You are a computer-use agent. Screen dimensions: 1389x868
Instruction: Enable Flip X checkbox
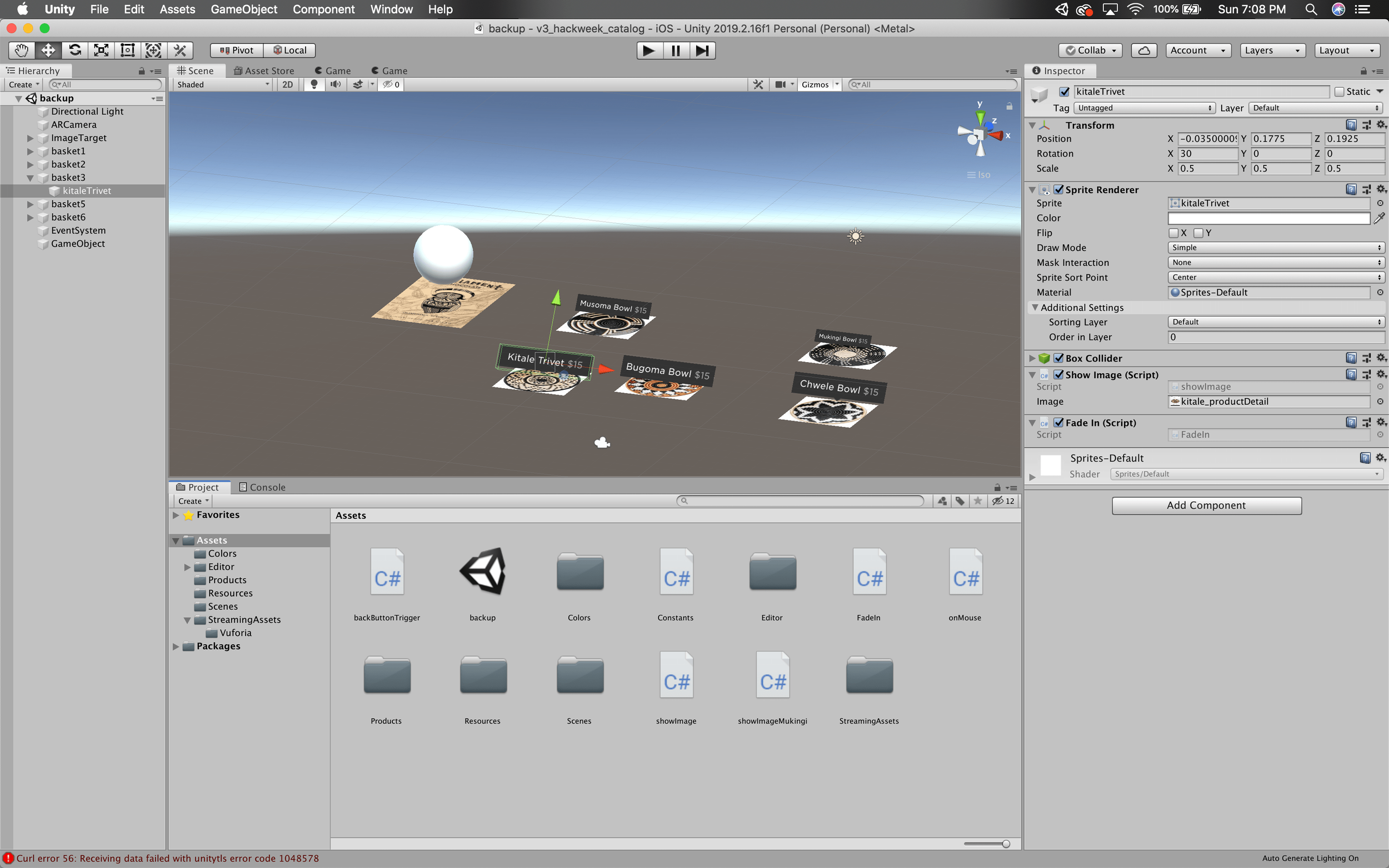click(x=1173, y=233)
